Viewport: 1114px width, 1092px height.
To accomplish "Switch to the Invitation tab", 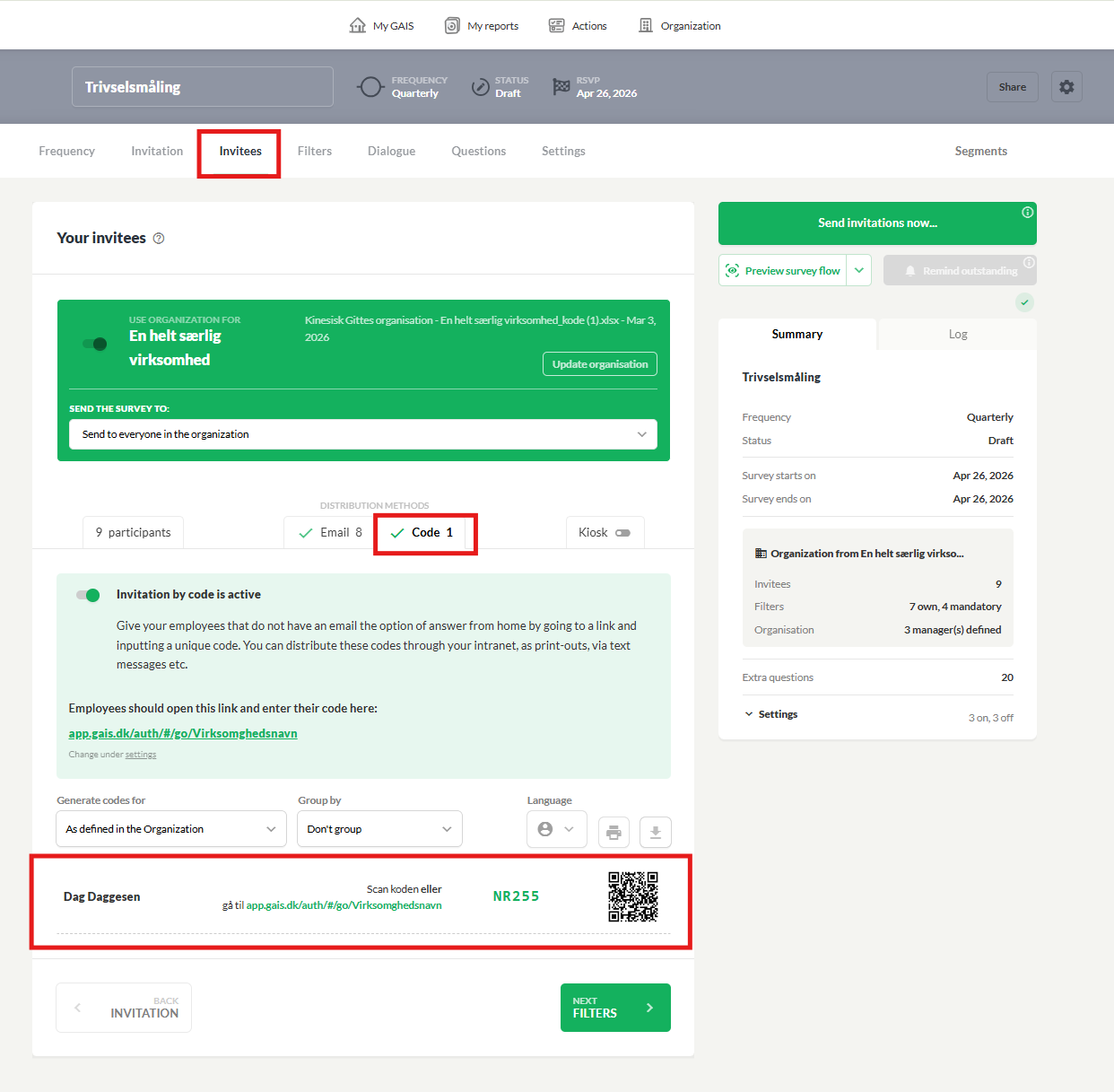I will pyautogui.click(x=157, y=151).
